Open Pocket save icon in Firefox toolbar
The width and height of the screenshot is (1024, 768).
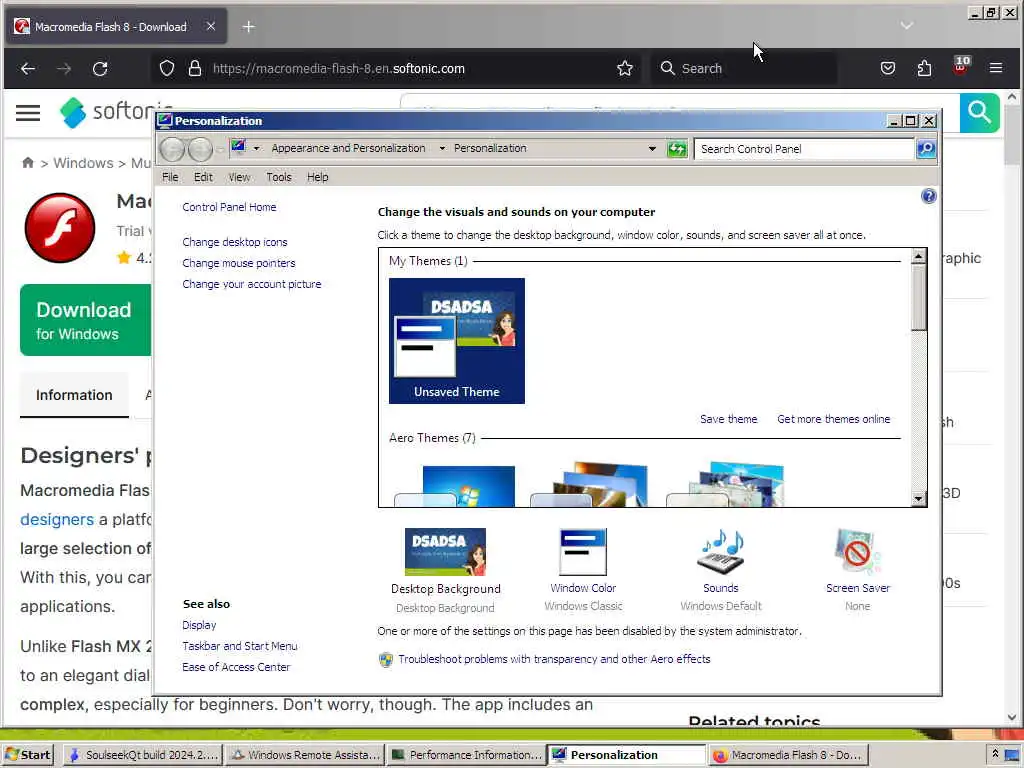[888, 68]
